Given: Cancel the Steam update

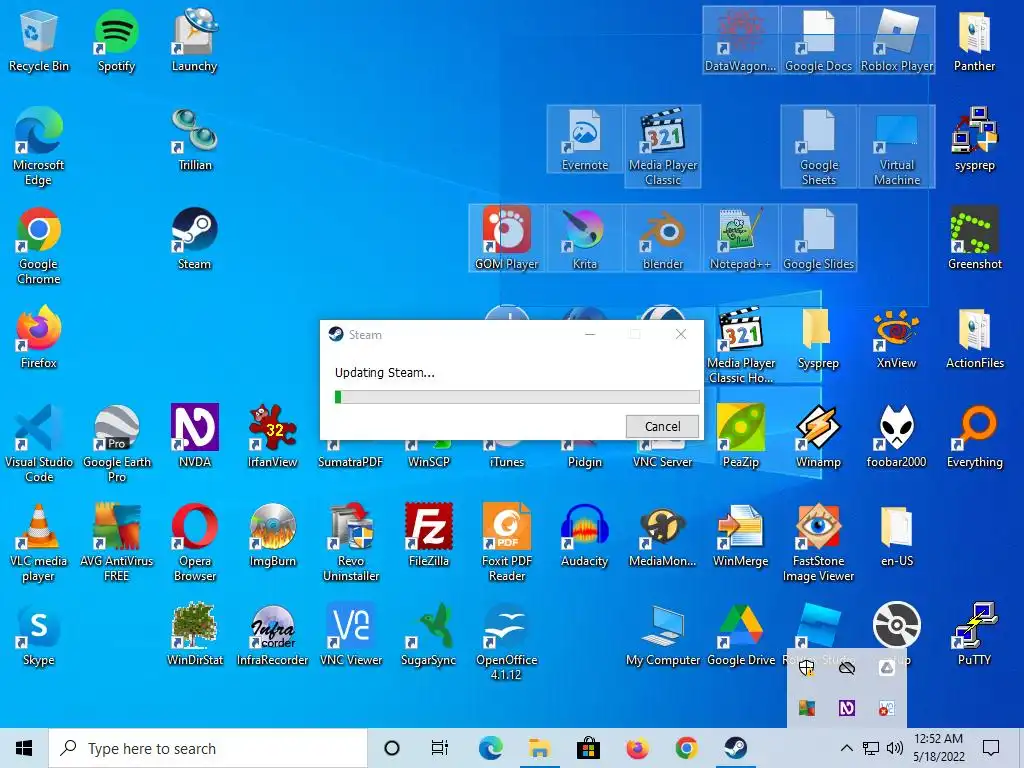Looking at the screenshot, I should 662,426.
